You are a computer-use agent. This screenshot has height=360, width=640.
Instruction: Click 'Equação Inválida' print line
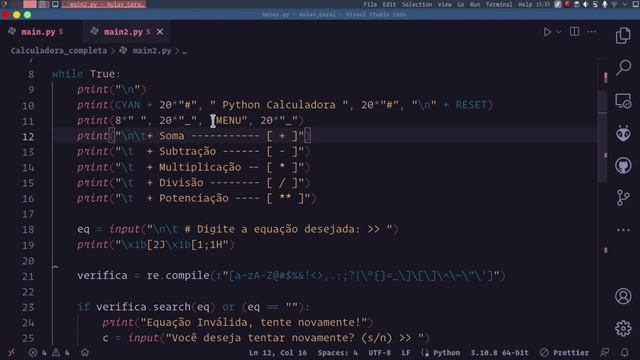238,322
